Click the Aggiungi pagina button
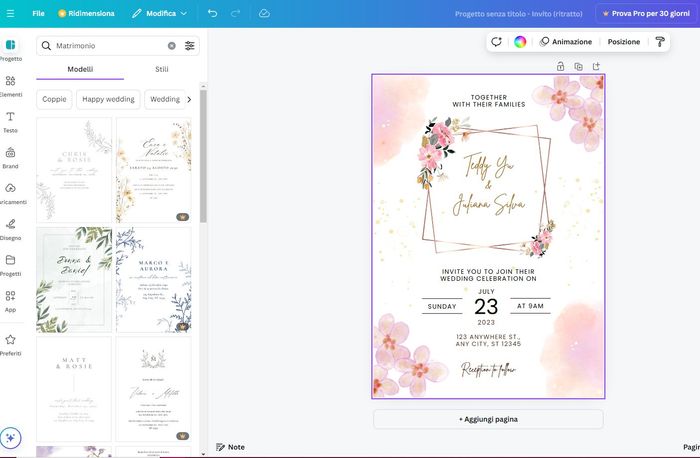The width and height of the screenshot is (700, 458). [x=488, y=419]
